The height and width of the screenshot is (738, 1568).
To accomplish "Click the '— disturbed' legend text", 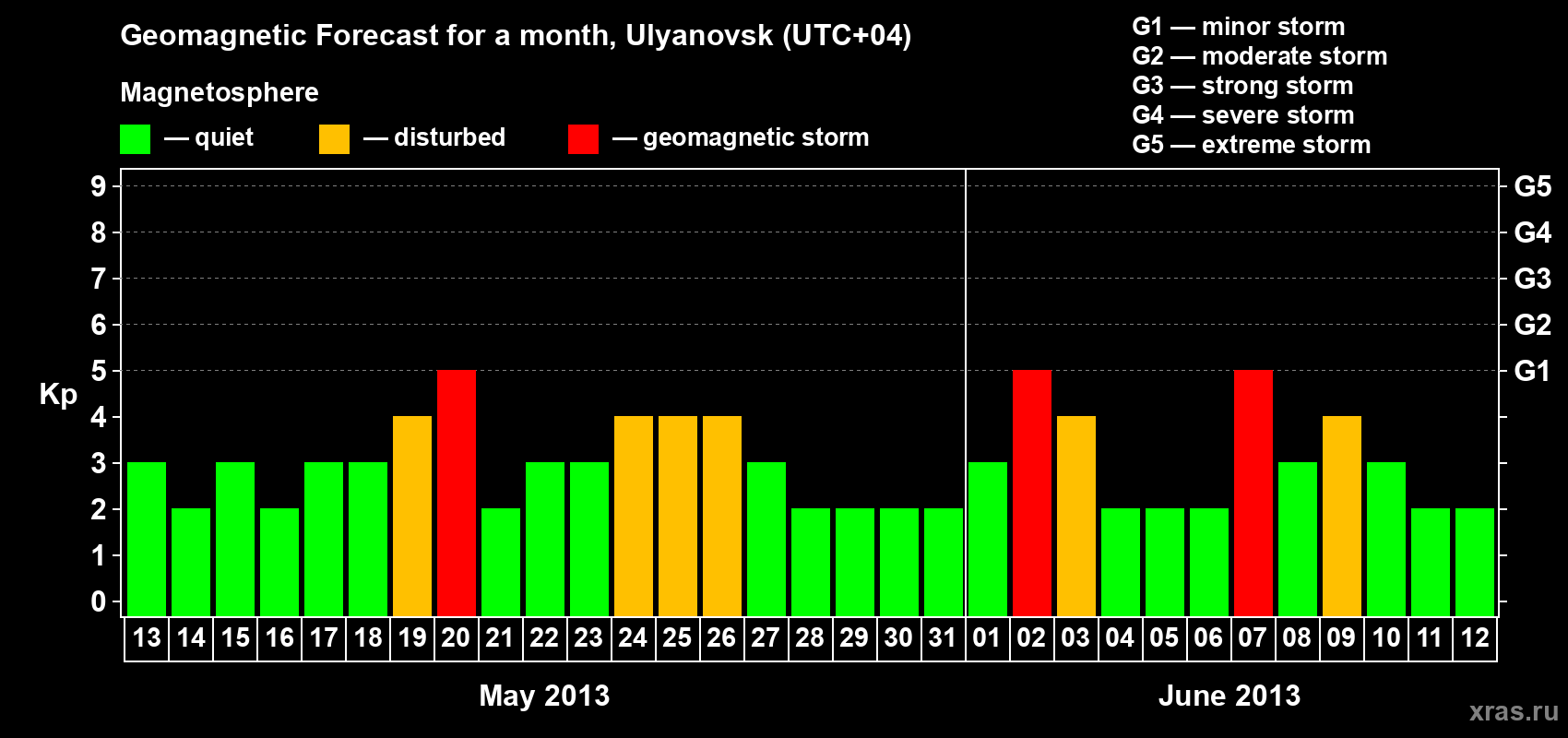I will [434, 137].
